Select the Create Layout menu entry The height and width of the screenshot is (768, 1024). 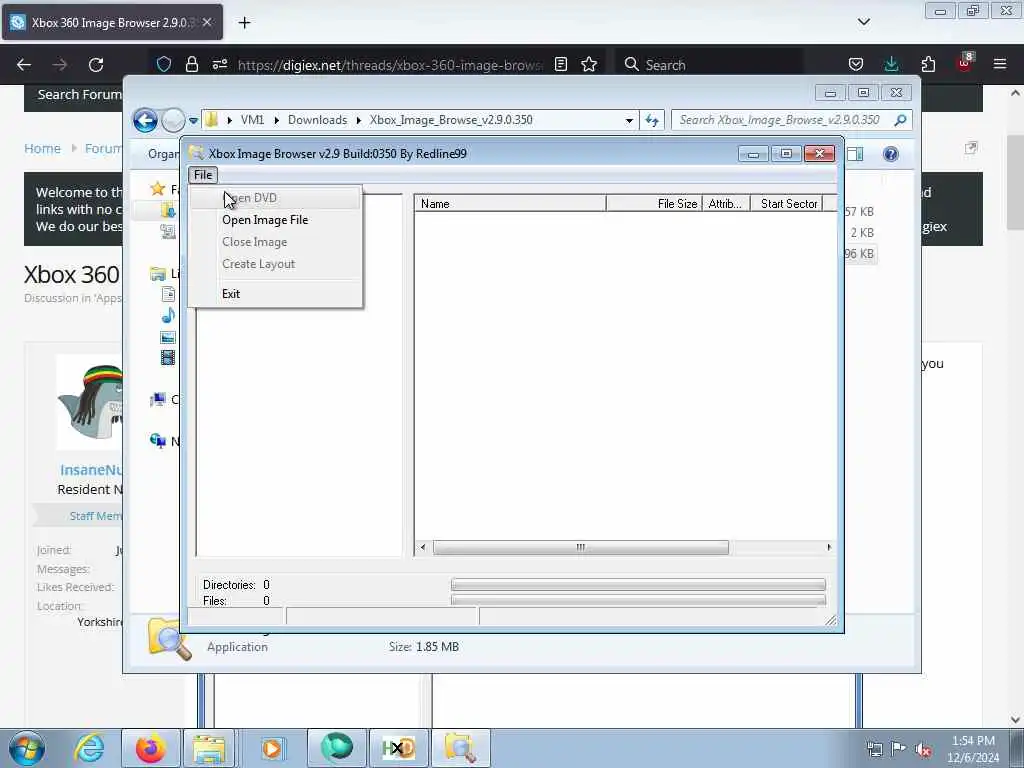click(259, 264)
